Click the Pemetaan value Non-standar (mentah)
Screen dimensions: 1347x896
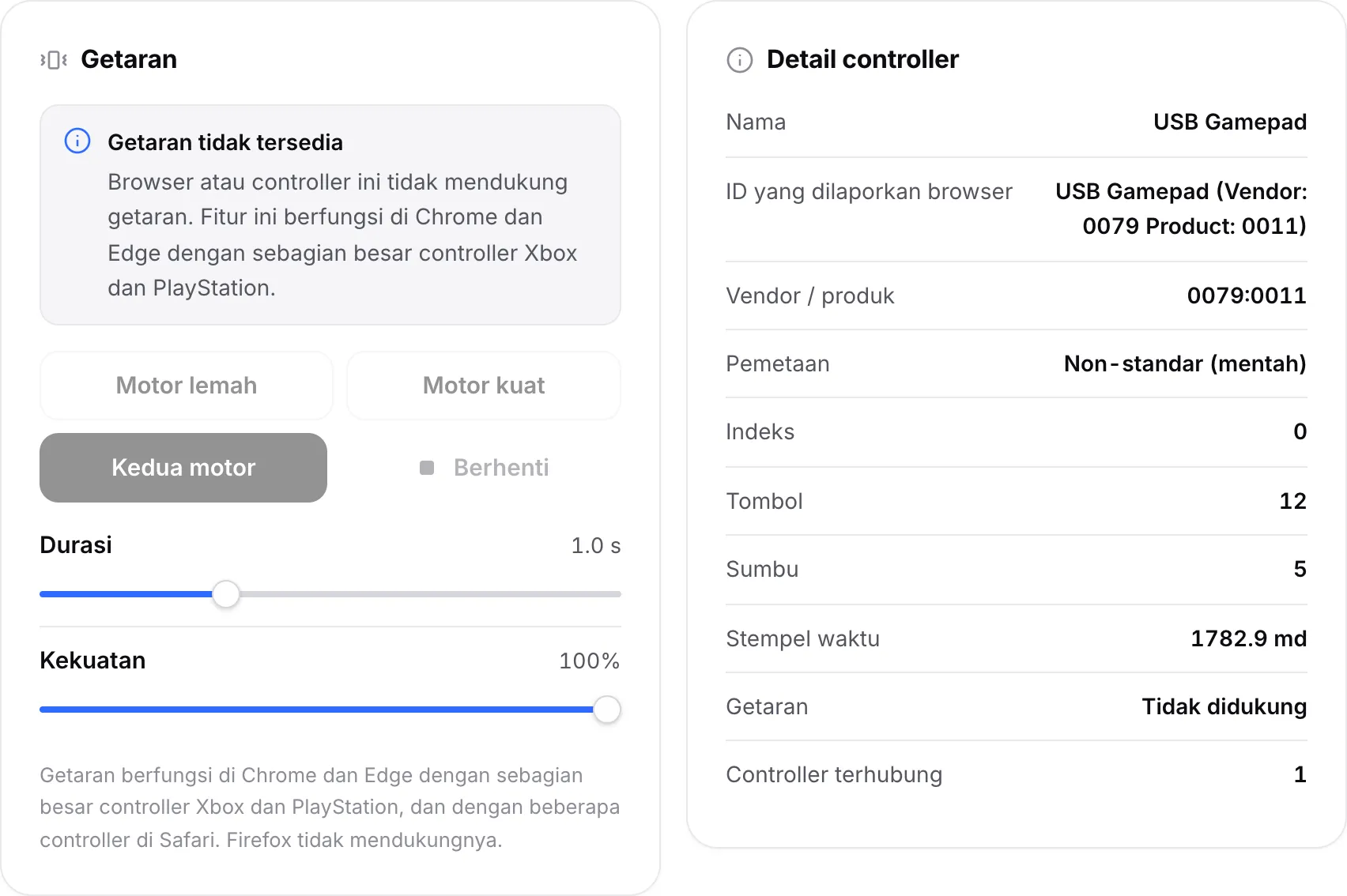(1185, 363)
